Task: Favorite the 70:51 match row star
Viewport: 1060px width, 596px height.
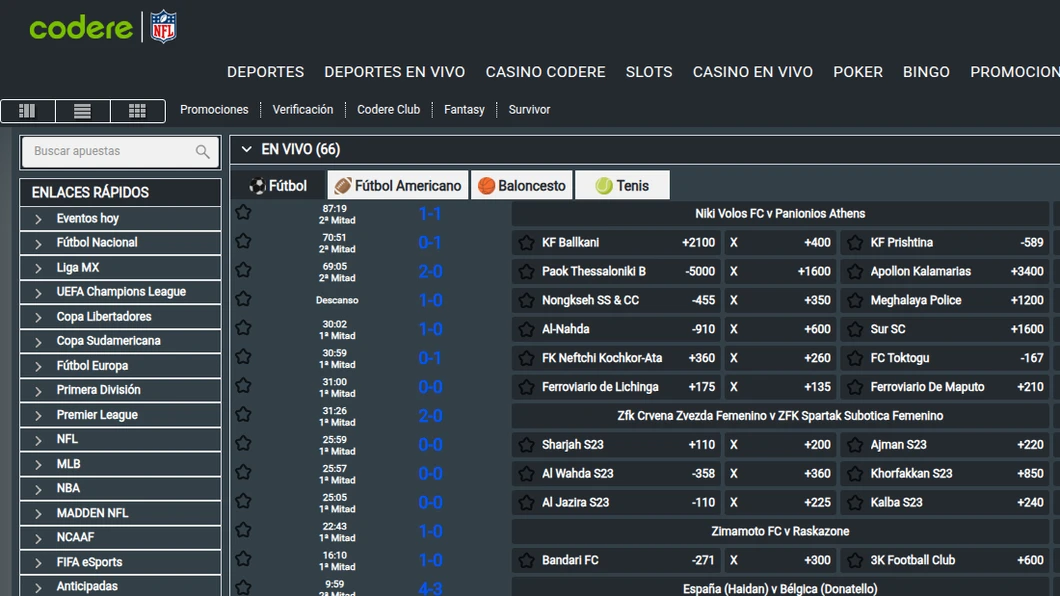Action: 243,241
